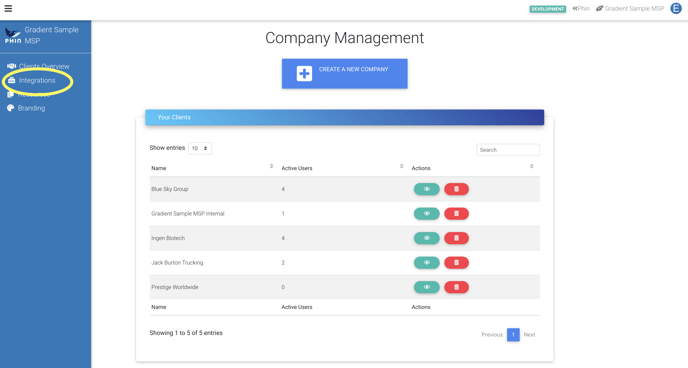View Gradient Sample MSP Internal company

[x=426, y=214]
